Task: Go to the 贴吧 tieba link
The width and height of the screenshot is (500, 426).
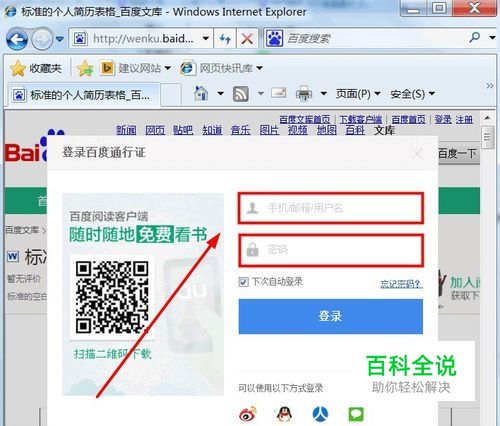Action: pyautogui.click(x=183, y=130)
